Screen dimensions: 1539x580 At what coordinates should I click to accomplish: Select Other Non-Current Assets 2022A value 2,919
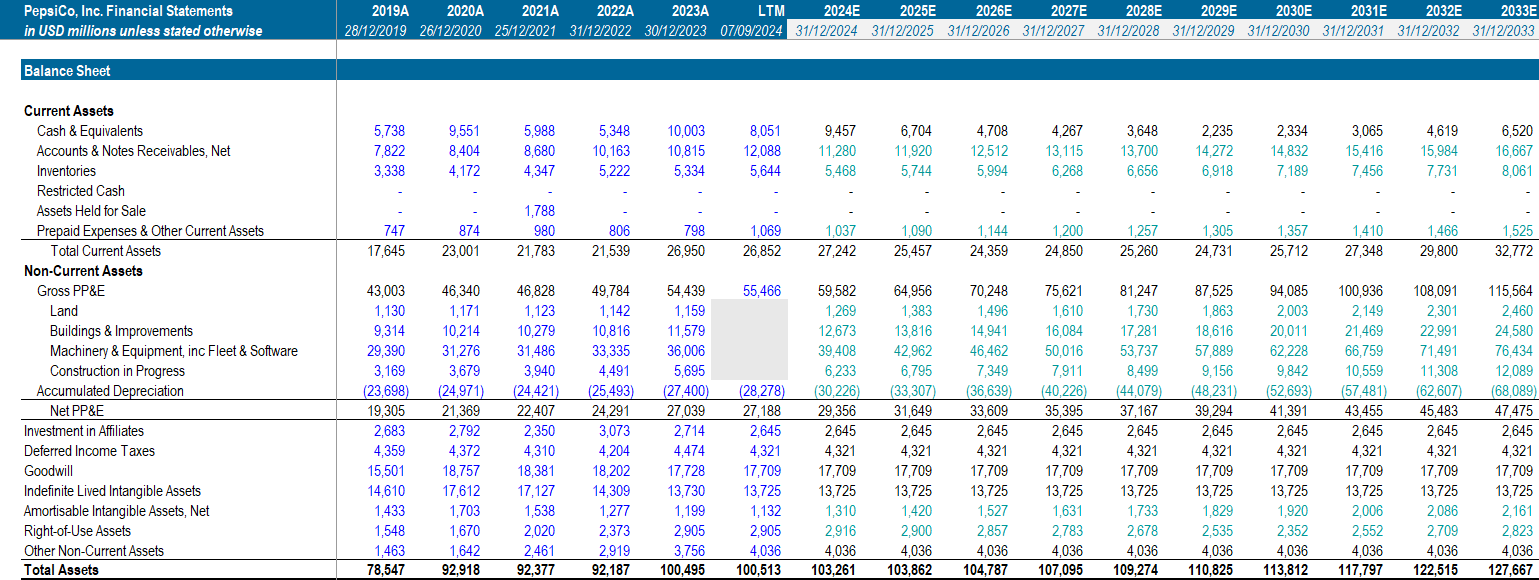[x=615, y=551]
